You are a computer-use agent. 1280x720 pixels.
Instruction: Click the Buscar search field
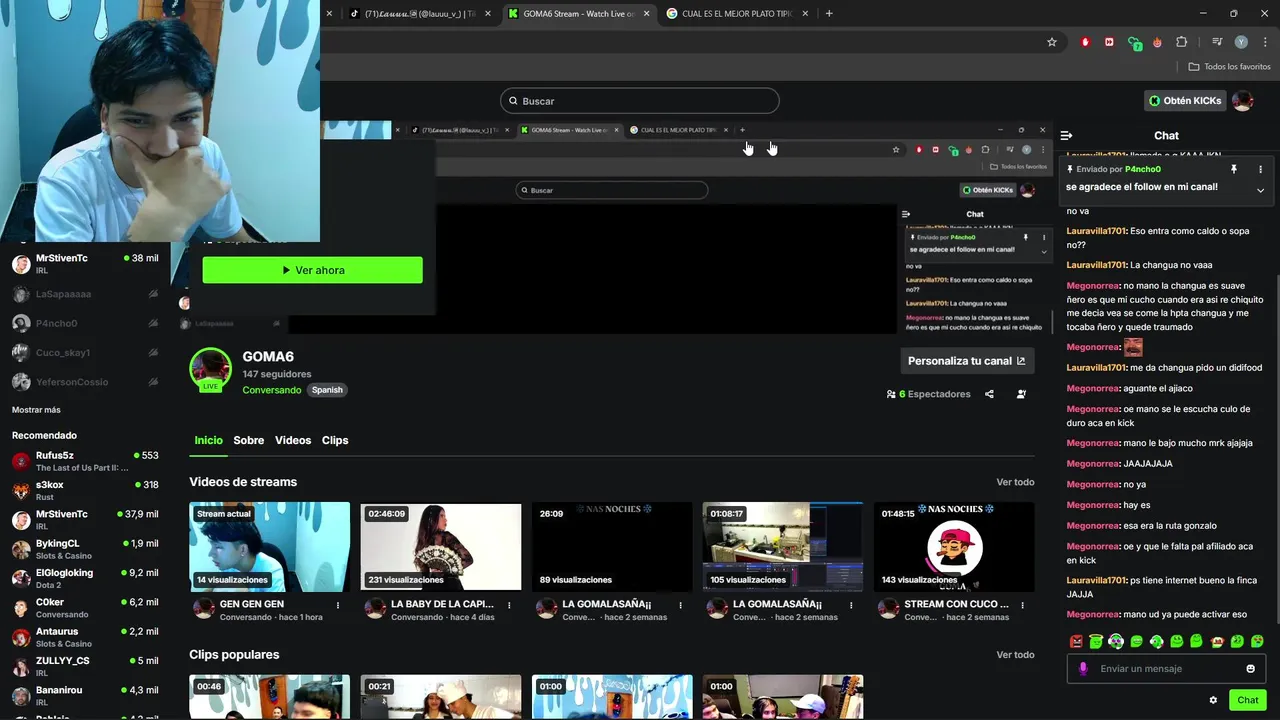coord(639,101)
